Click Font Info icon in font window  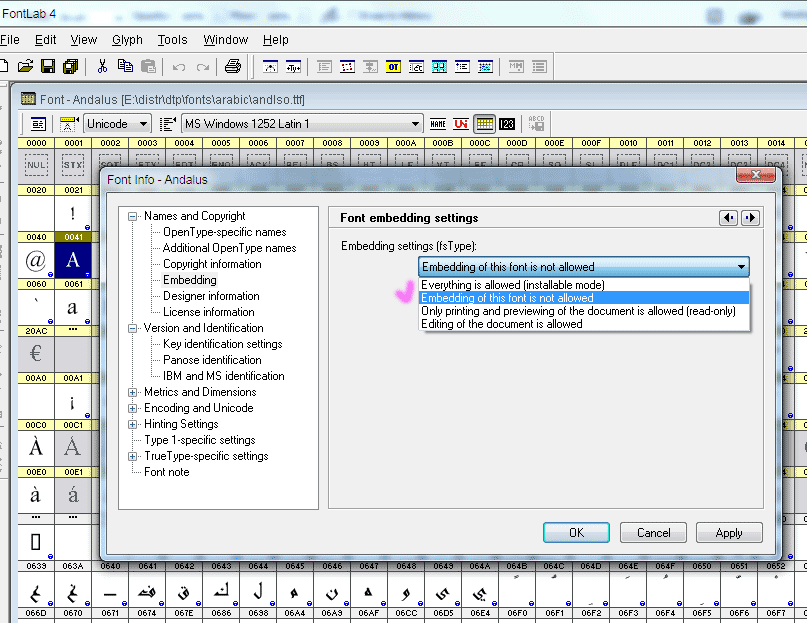click(x=38, y=124)
